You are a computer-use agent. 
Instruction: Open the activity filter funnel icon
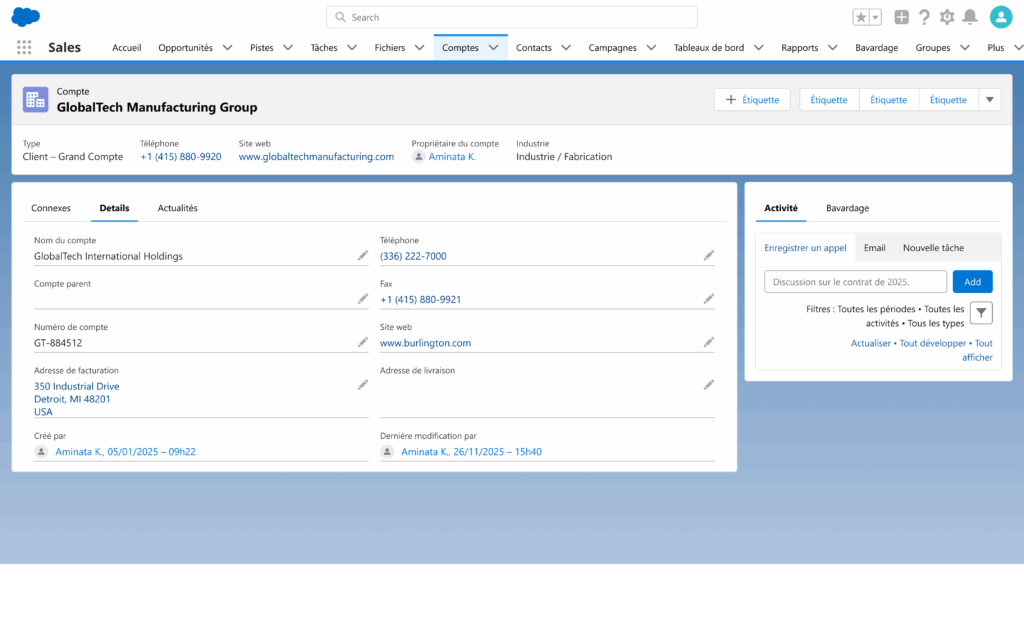point(981,313)
